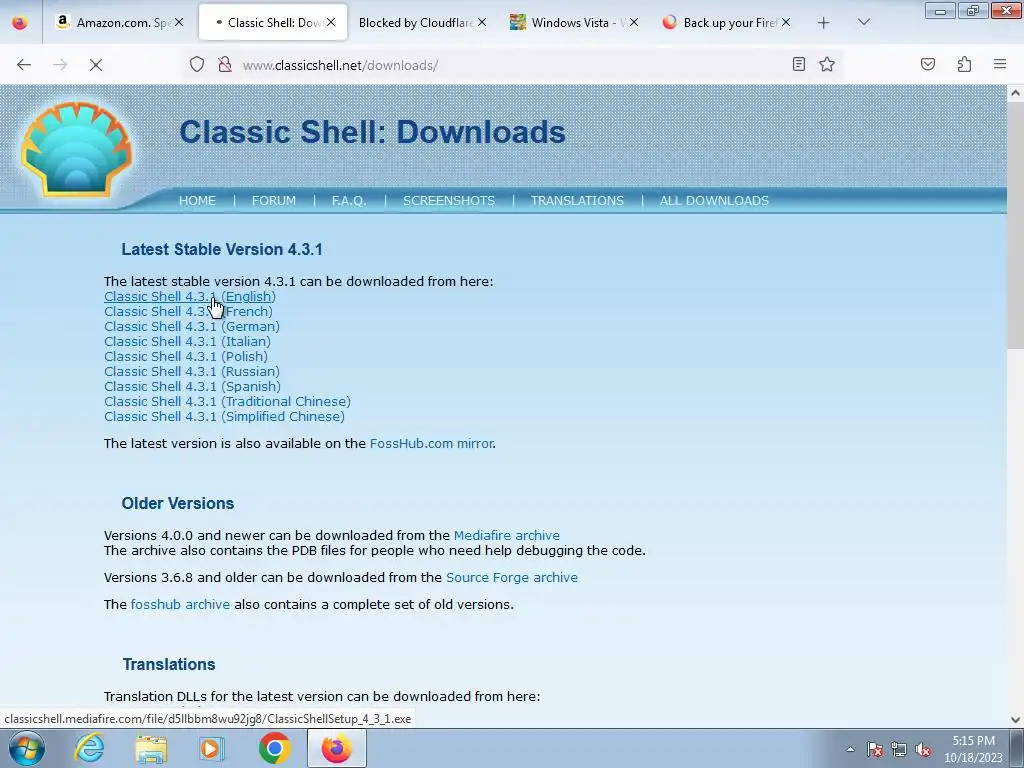1024x768 pixels.
Task: Click the muted volume tray icon
Action: 923,749
